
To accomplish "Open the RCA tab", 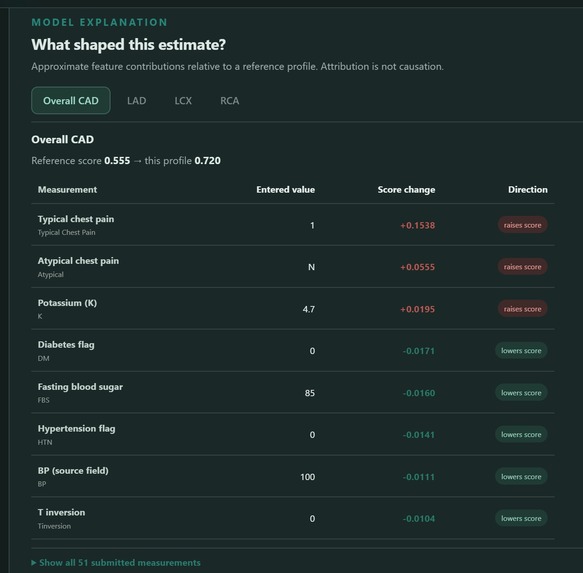I will coord(229,101).
